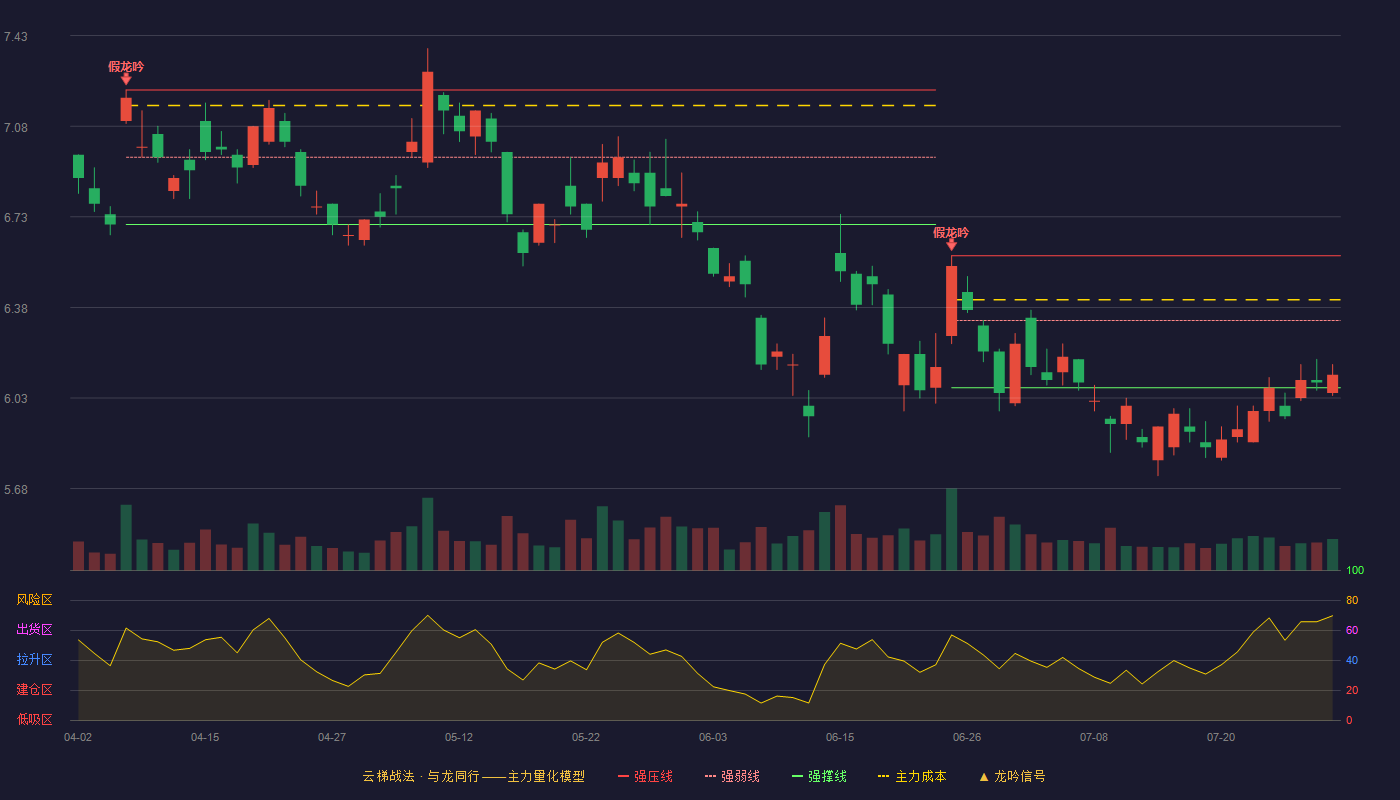The image size is (1400, 800).
Task: Click the 6.03 price axis label
Action: pos(16,399)
